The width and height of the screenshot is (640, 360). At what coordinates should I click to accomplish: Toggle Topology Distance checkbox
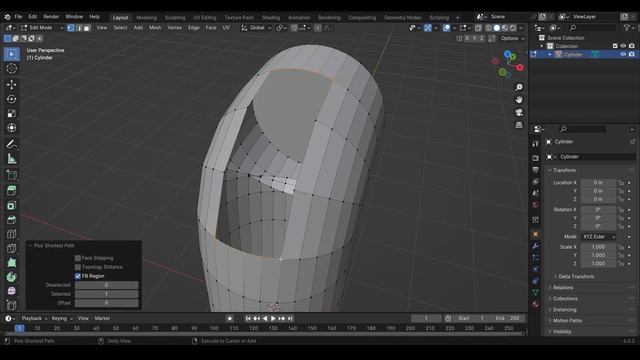point(78,267)
